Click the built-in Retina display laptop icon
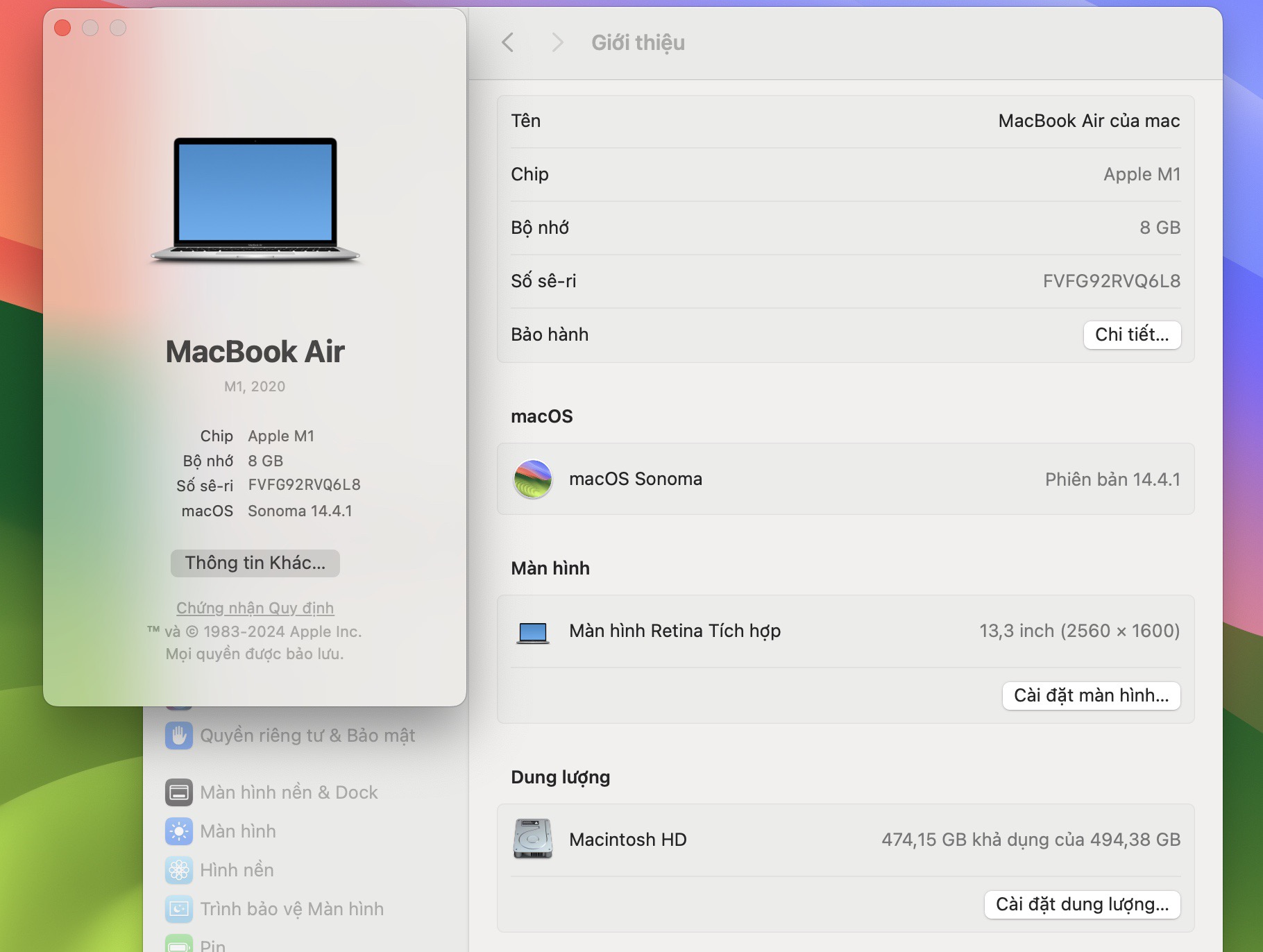 pyautogui.click(x=533, y=631)
